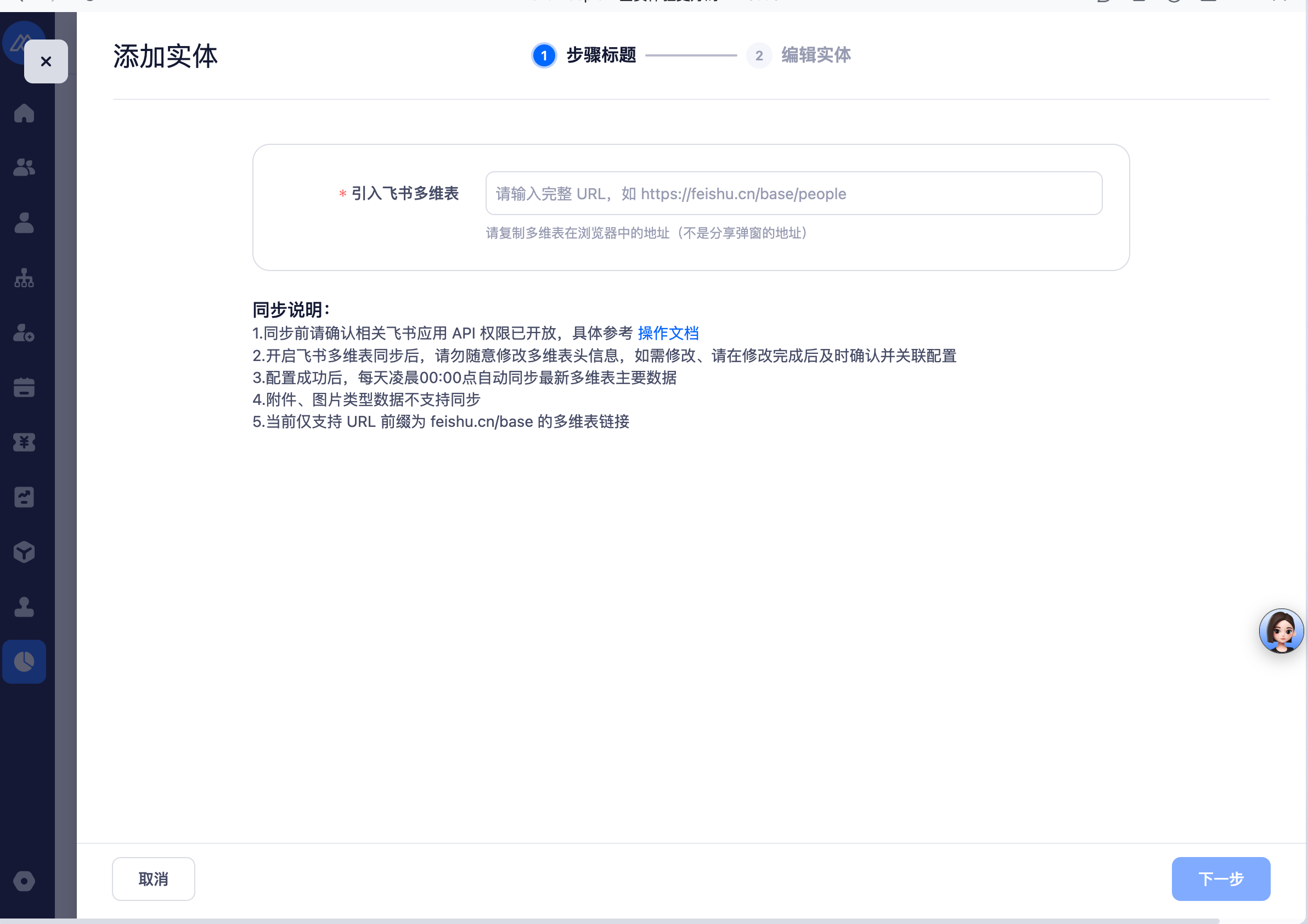The image size is (1308, 924).
Task: Open settings gear icon at sidebar bottom
Action: pyautogui.click(x=24, y=881)
